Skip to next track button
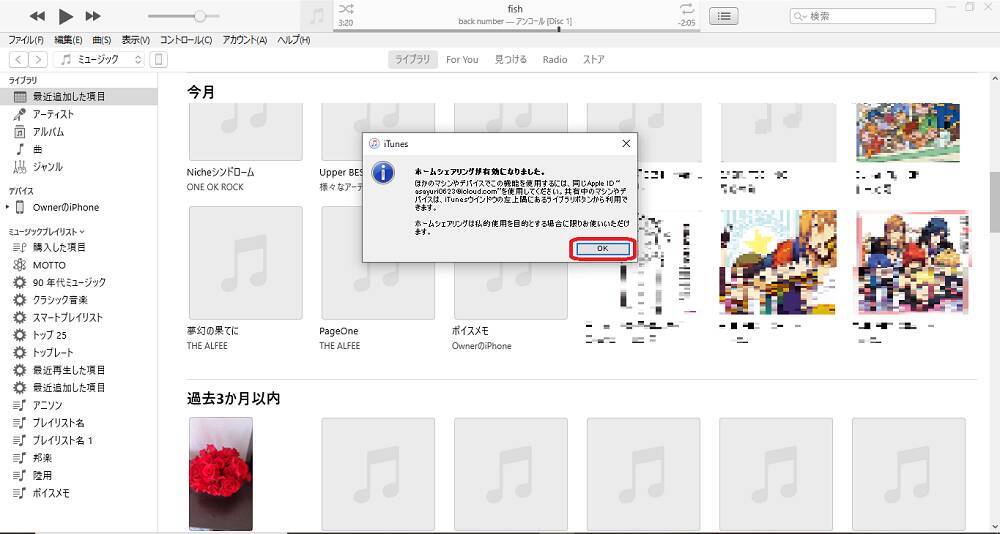 93,15
